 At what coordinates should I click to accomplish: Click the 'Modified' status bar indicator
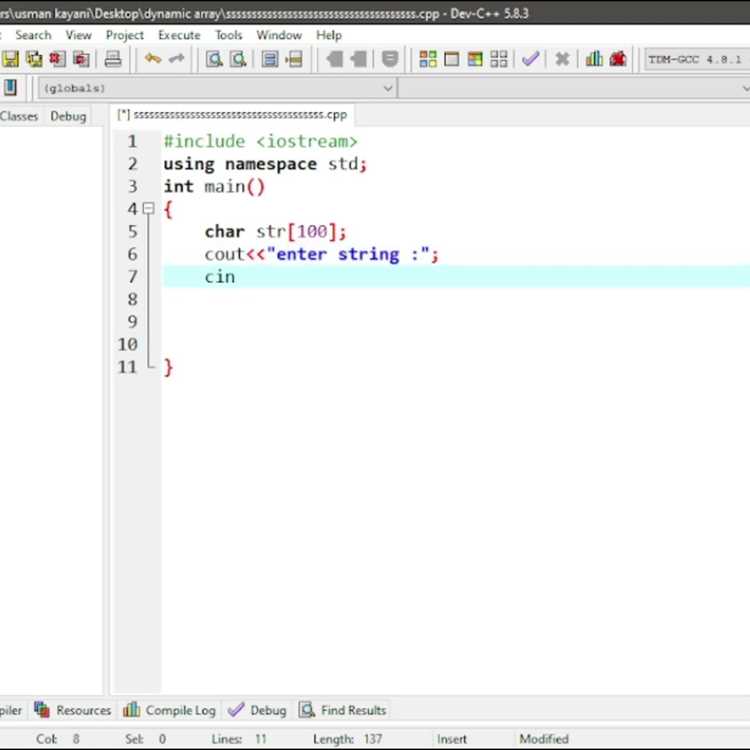pos(544,739)
